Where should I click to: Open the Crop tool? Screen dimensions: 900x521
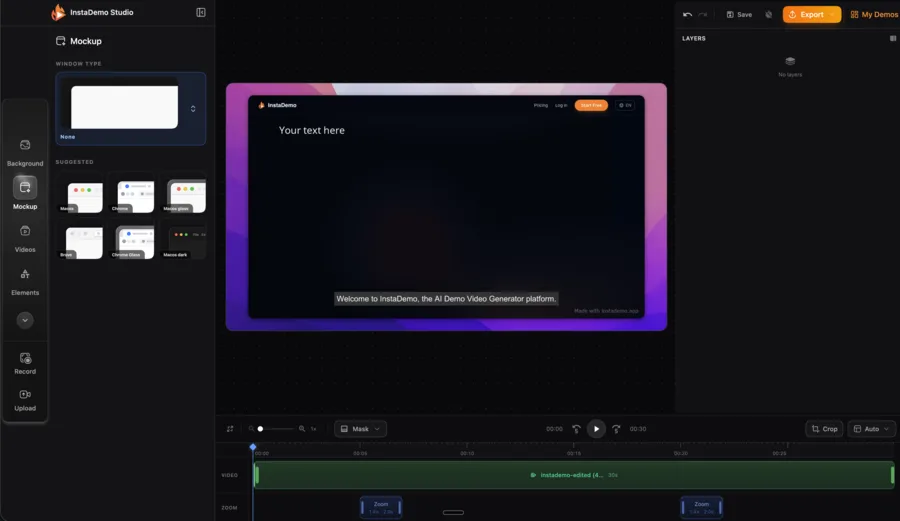click(825, 429)
